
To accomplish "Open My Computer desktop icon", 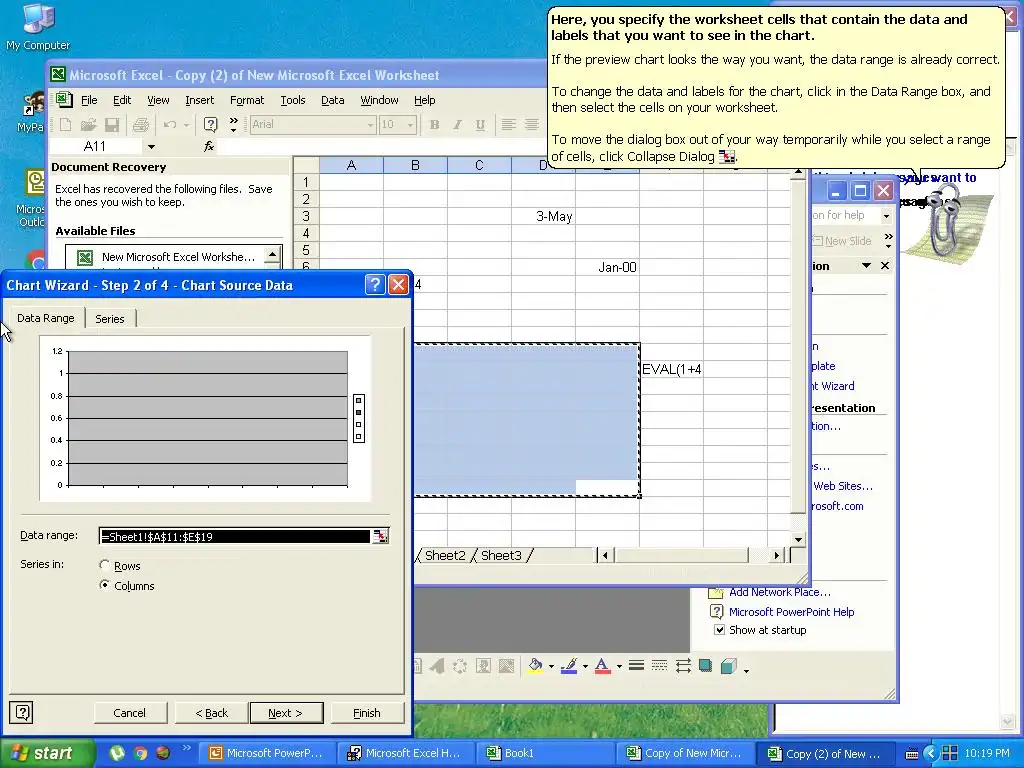I will (x=38, y=26).
